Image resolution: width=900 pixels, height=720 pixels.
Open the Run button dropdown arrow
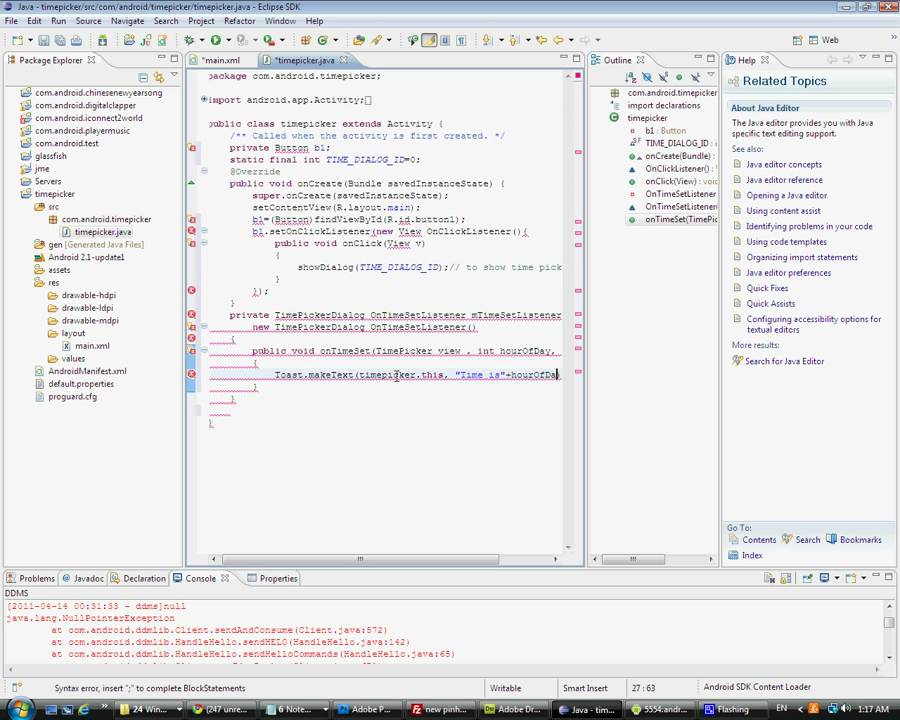pyautogui.click(x=227, y=40)
